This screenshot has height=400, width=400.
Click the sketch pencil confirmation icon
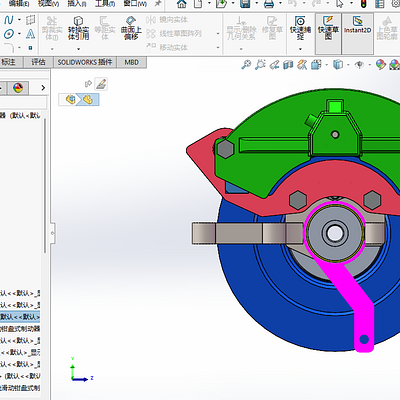pyautogui.click(x=101, y=84)
